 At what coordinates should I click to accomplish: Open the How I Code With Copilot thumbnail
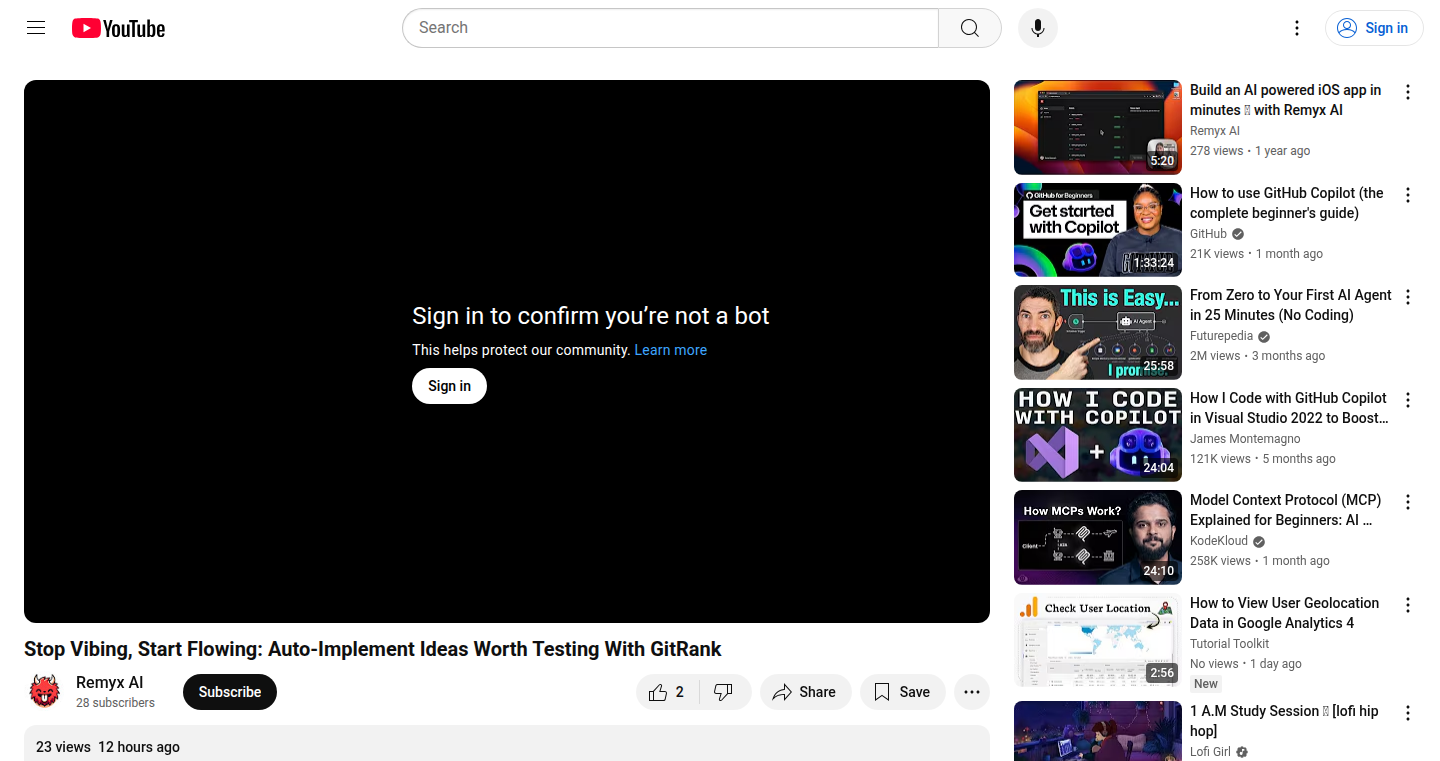[x=1098, y=435]
